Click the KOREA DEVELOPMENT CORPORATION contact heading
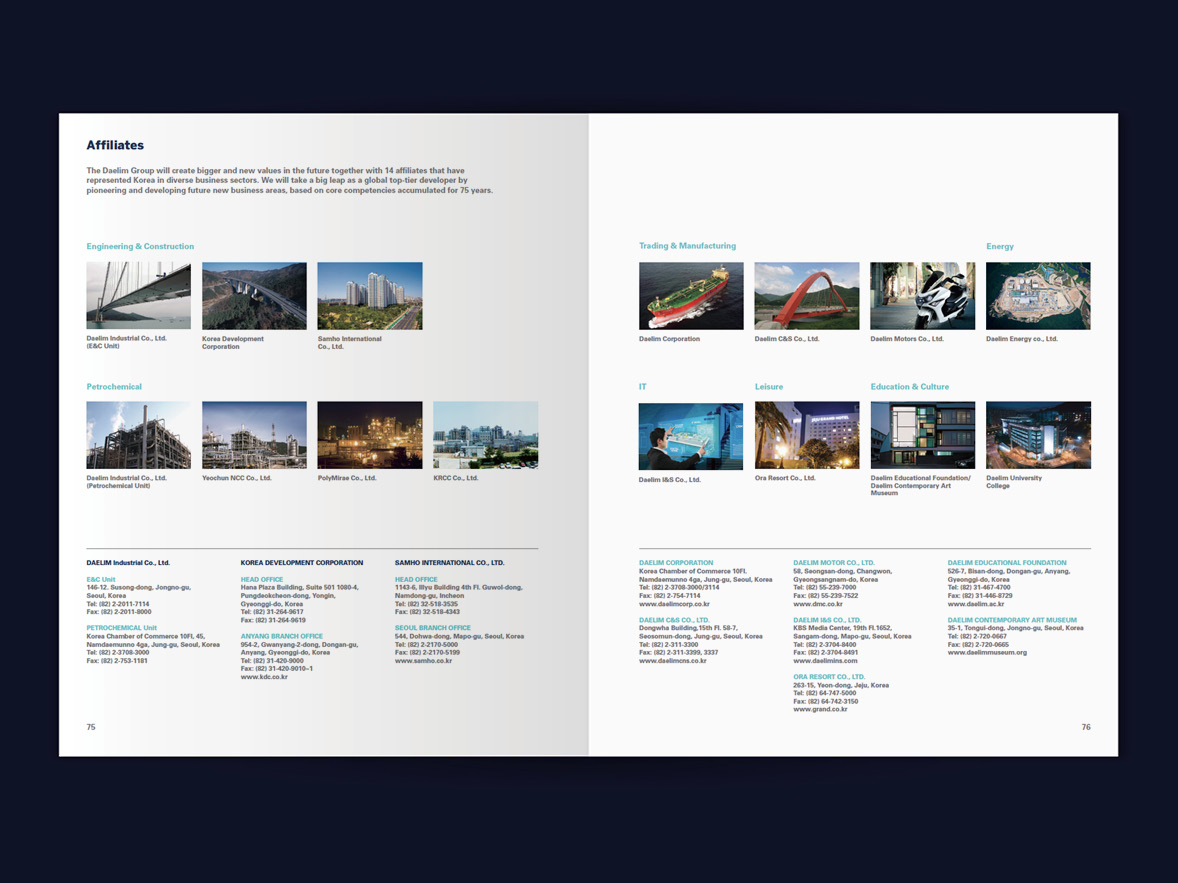This screenshot has width=1178, height=883. tap(301, 563)
